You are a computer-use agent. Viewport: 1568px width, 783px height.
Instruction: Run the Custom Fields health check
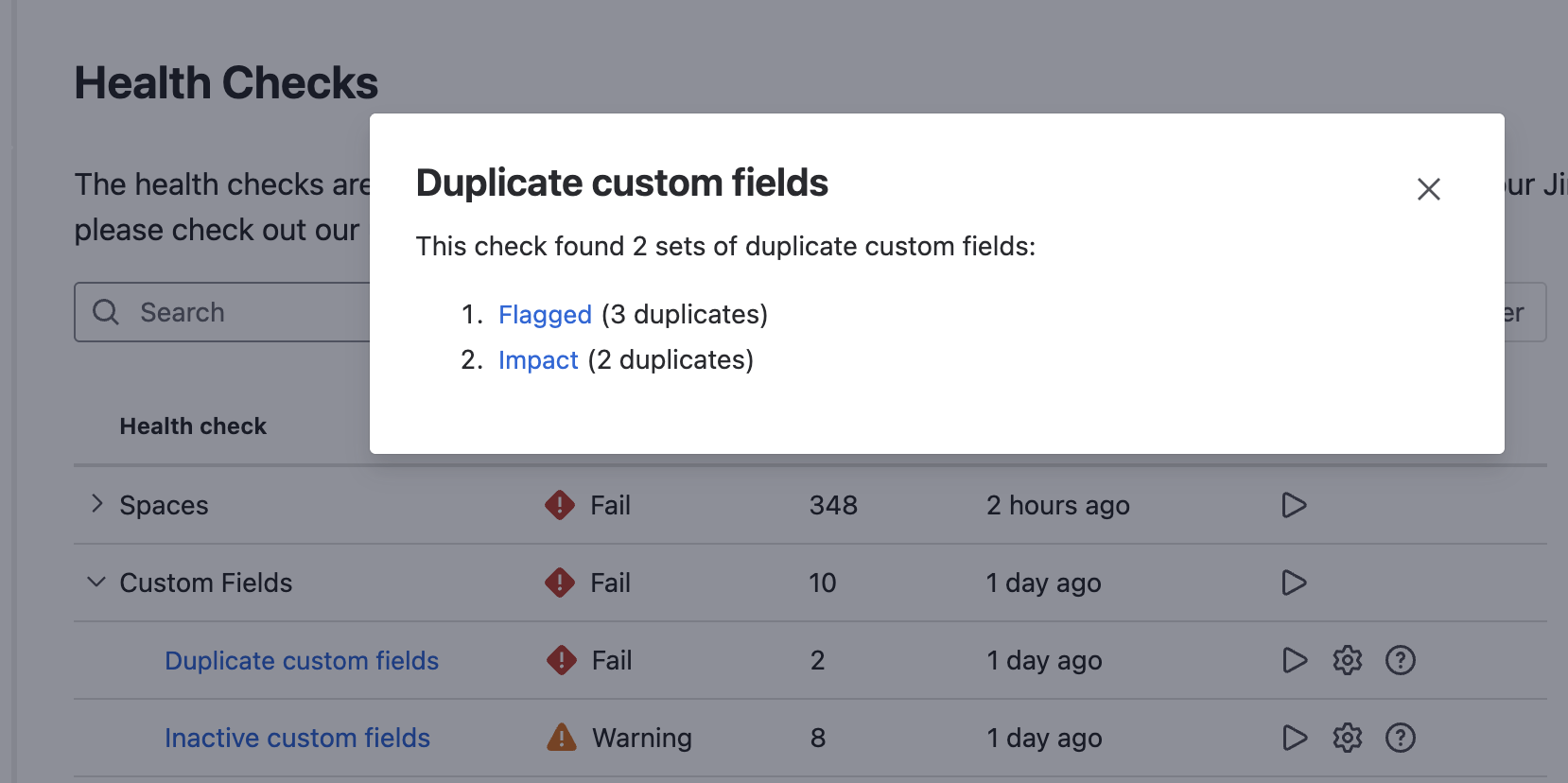pos(1294,583)
